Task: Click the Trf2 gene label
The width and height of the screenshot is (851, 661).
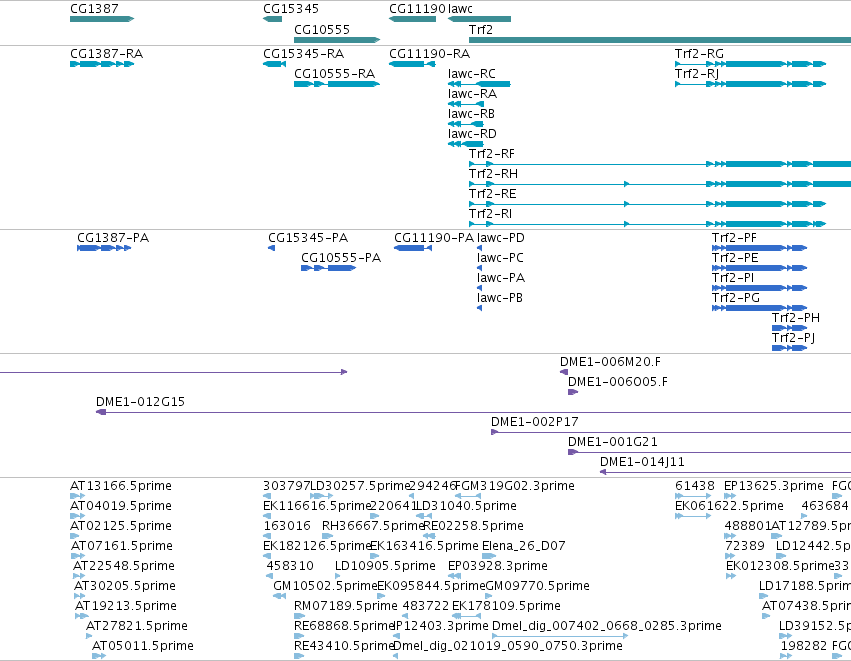Action: (x=481, y=29)
